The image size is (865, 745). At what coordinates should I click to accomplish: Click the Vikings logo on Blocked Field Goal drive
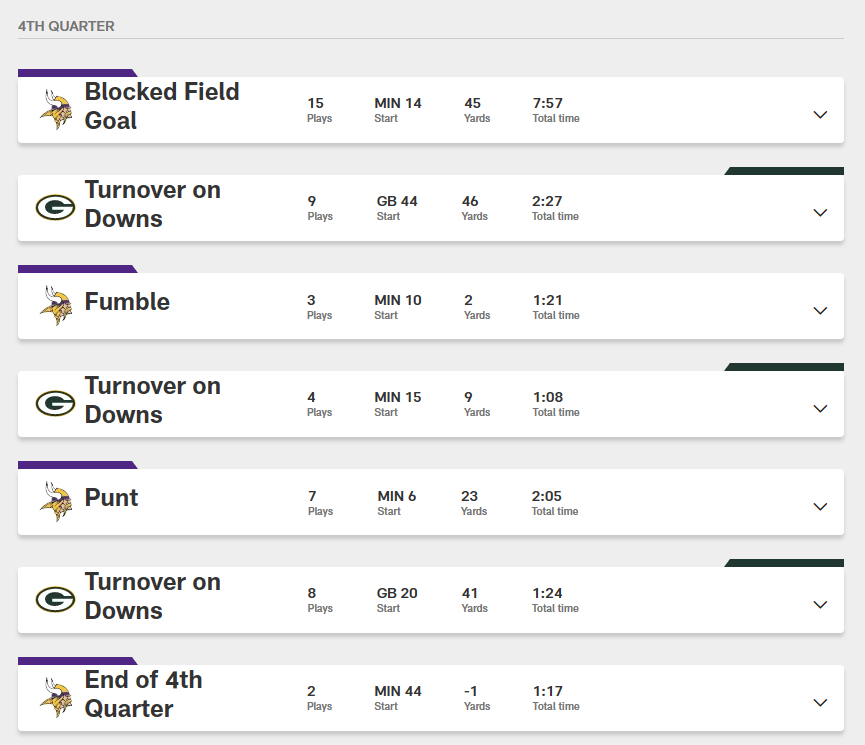coord(56,110)
